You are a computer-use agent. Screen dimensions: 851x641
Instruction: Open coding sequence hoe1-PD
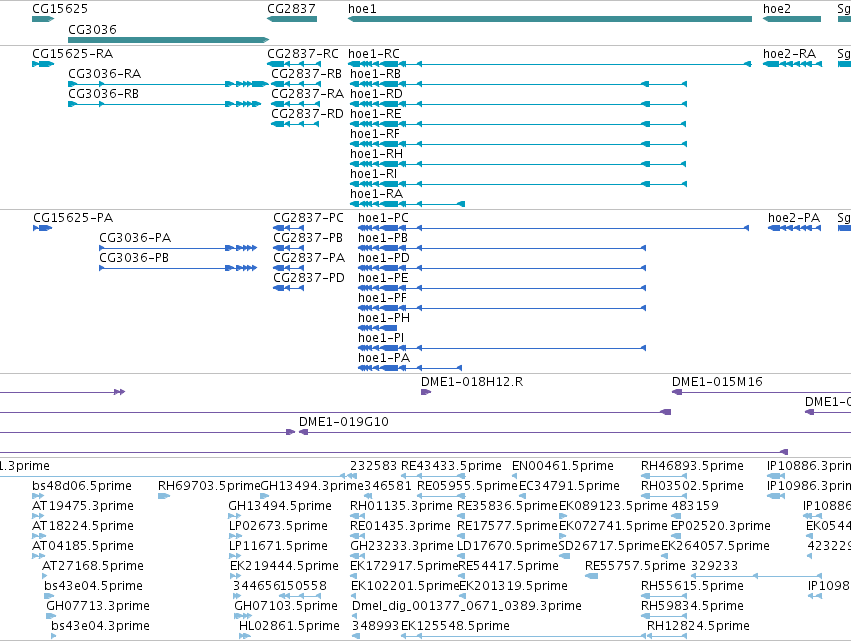[384, 258]
